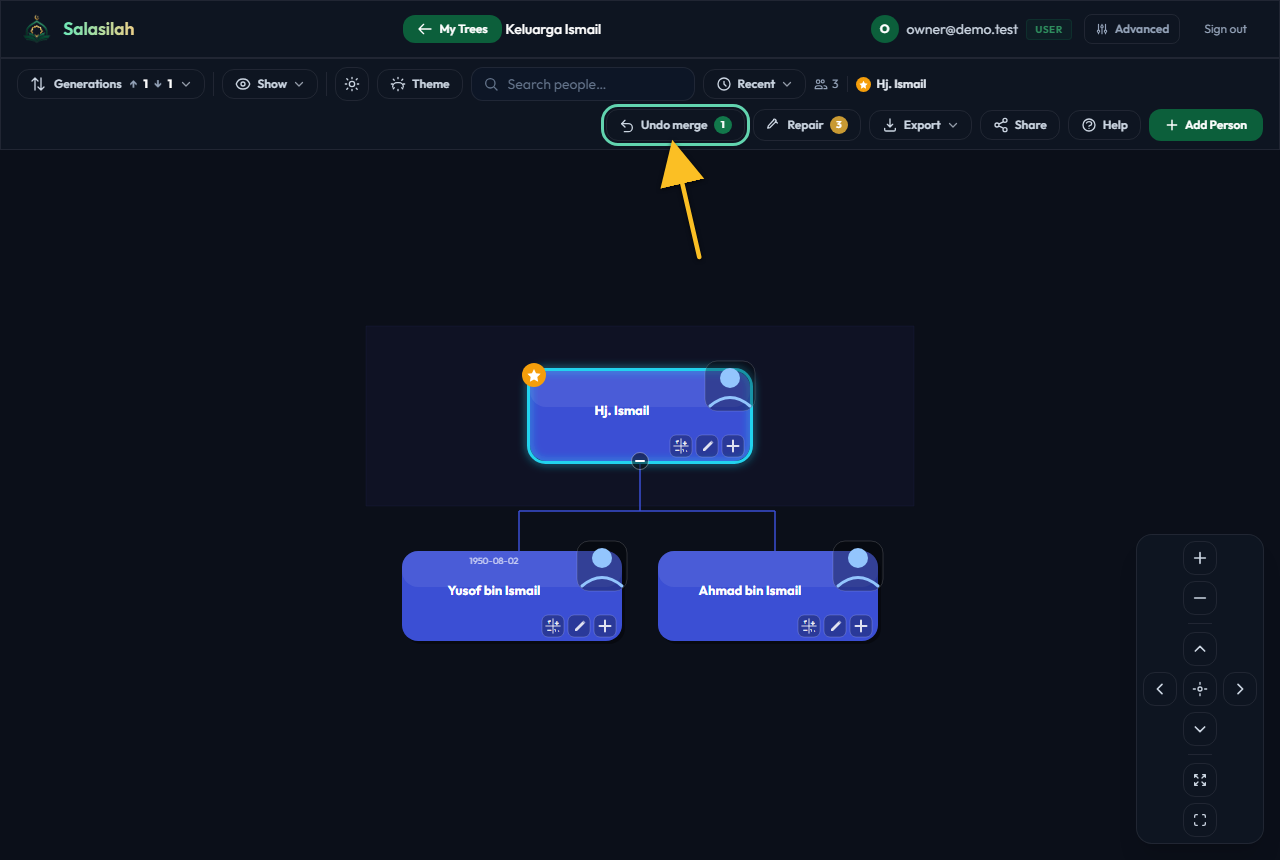The height and width of the screenshot is (860, 1280).
Task: Go back to My Trees
Action: pyautogui.click(x=452, y=29)
